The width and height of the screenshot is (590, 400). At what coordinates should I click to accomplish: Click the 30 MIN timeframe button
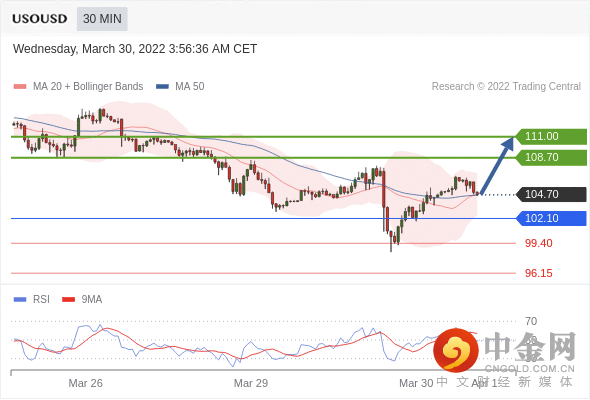point(102,19)
